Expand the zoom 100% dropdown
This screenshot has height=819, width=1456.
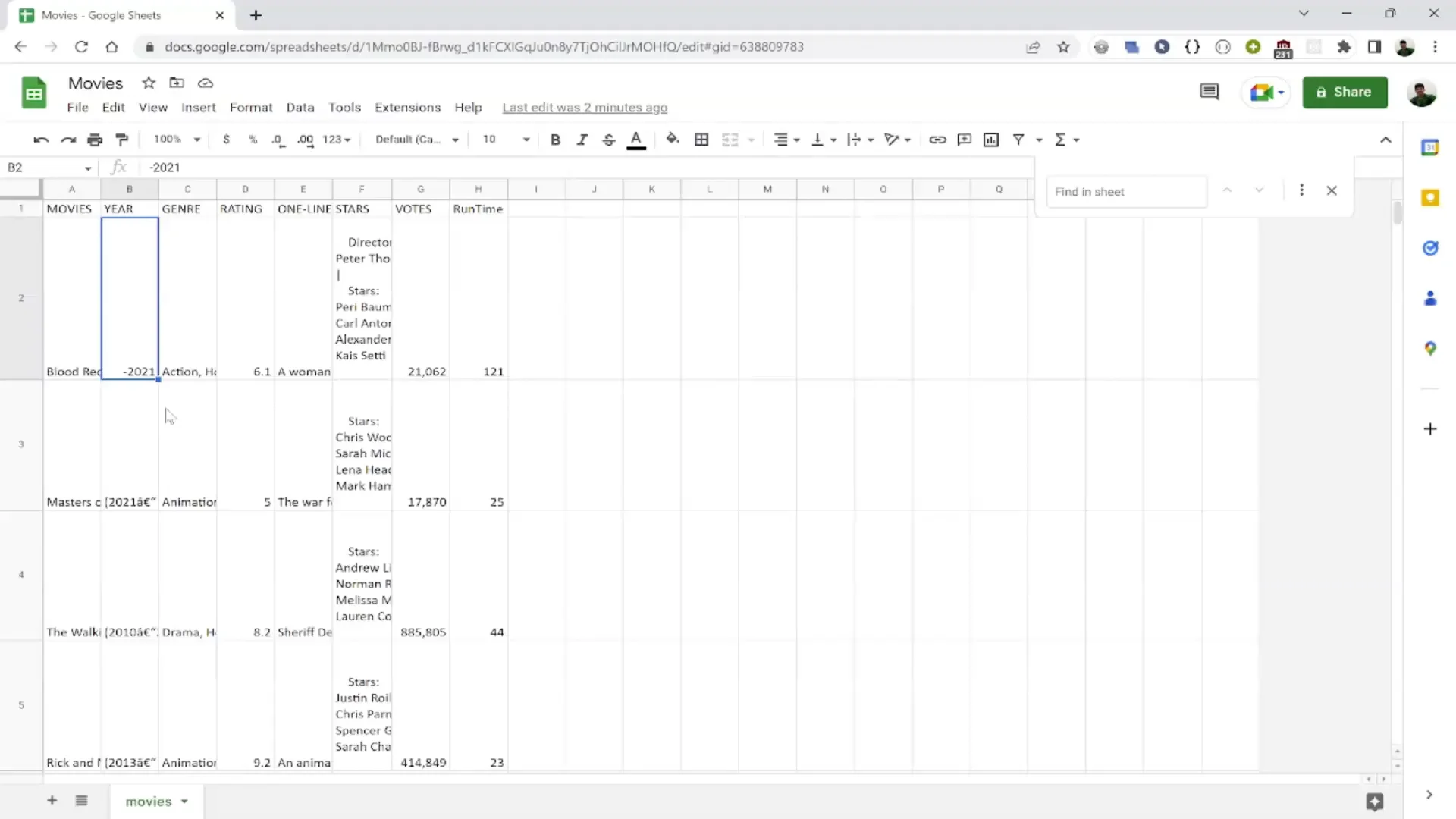(177, 140)
